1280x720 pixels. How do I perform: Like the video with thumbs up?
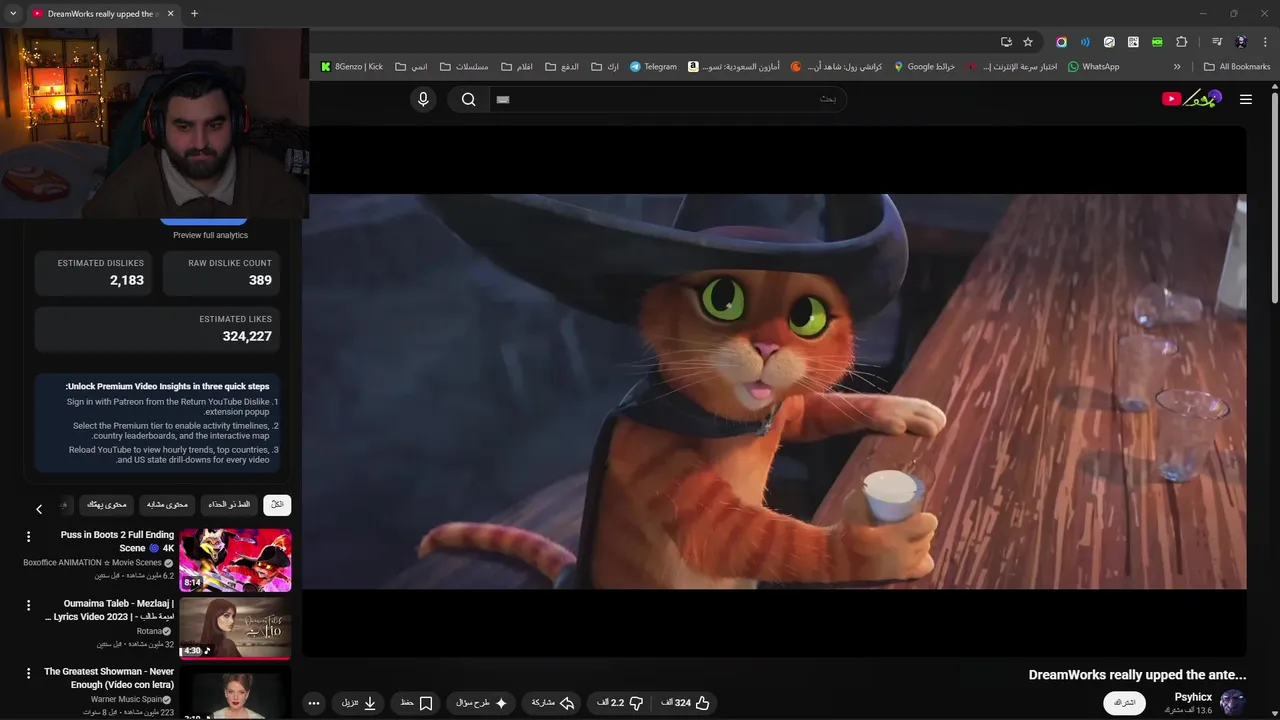point(686,703)
